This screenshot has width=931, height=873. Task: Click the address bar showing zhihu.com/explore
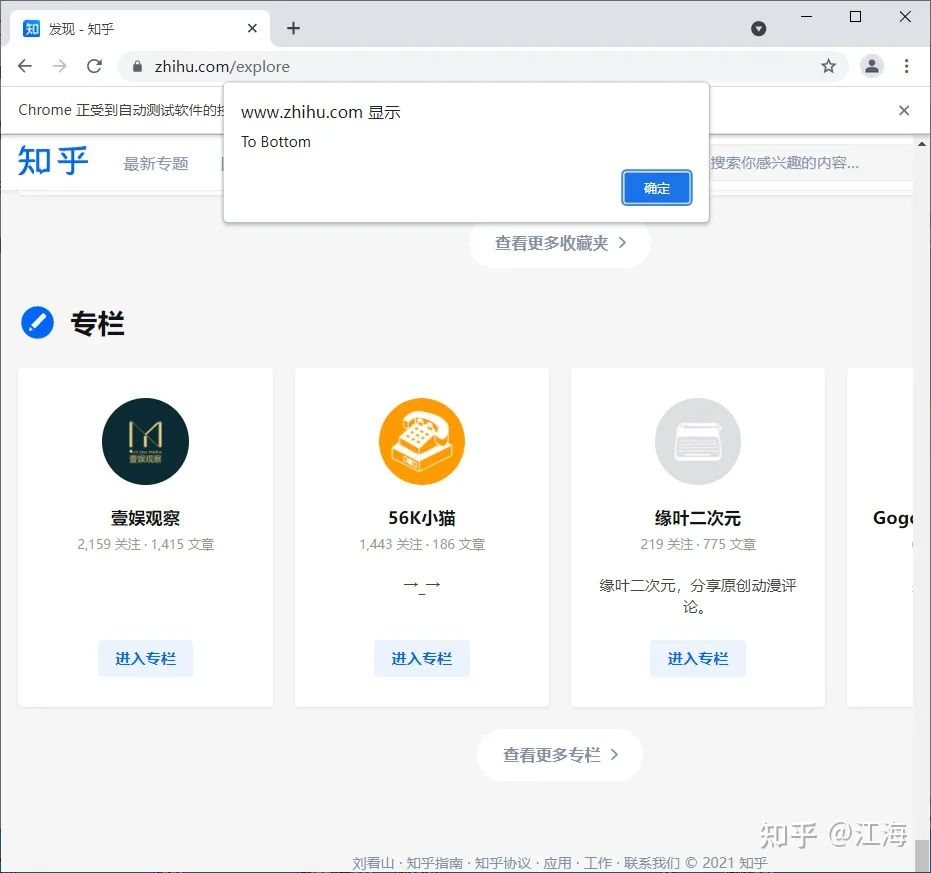[x=480, y=66]
